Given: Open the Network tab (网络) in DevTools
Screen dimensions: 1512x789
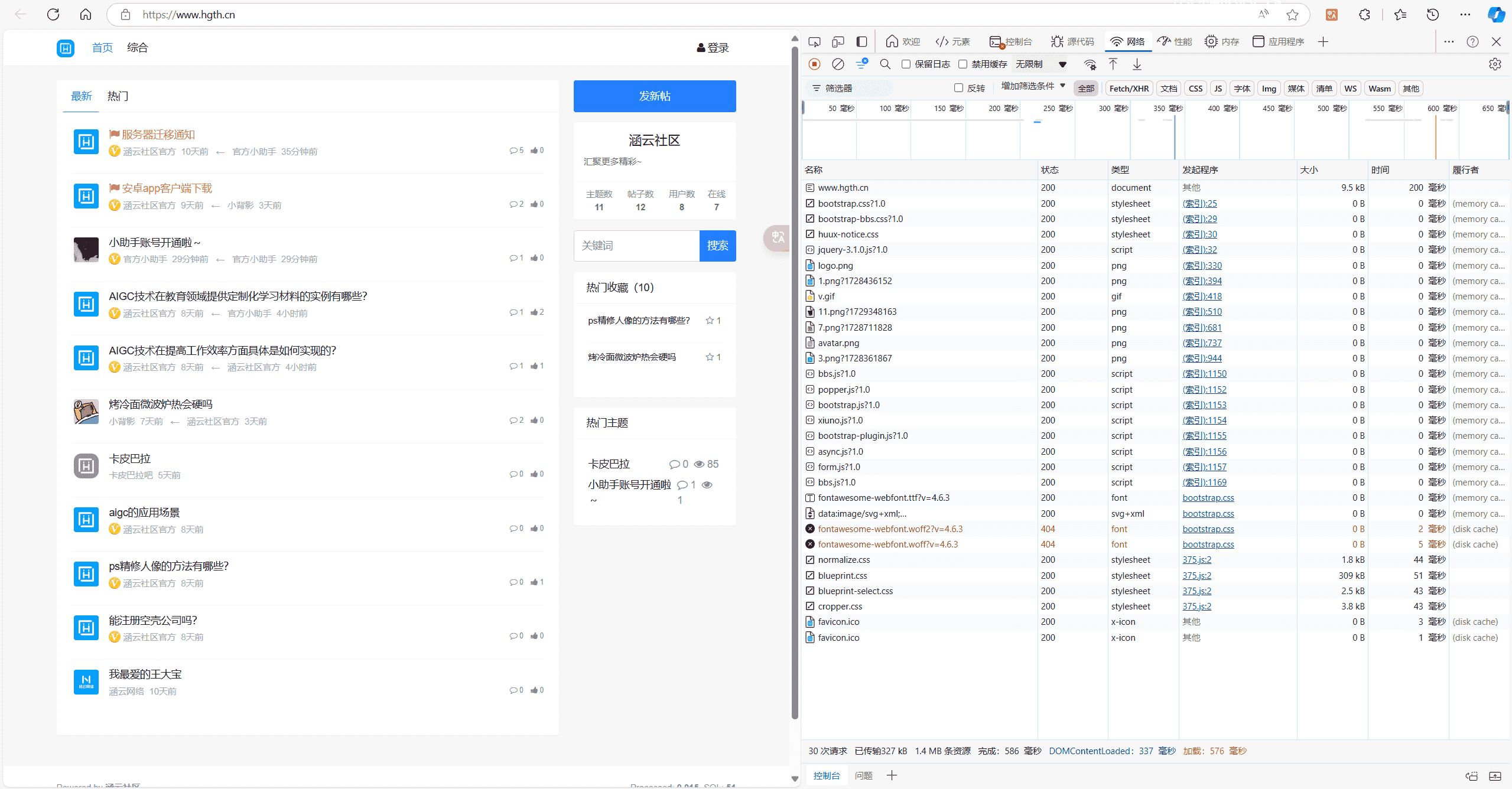Looking at the screenshot, I should click(x=1127, y=41).
